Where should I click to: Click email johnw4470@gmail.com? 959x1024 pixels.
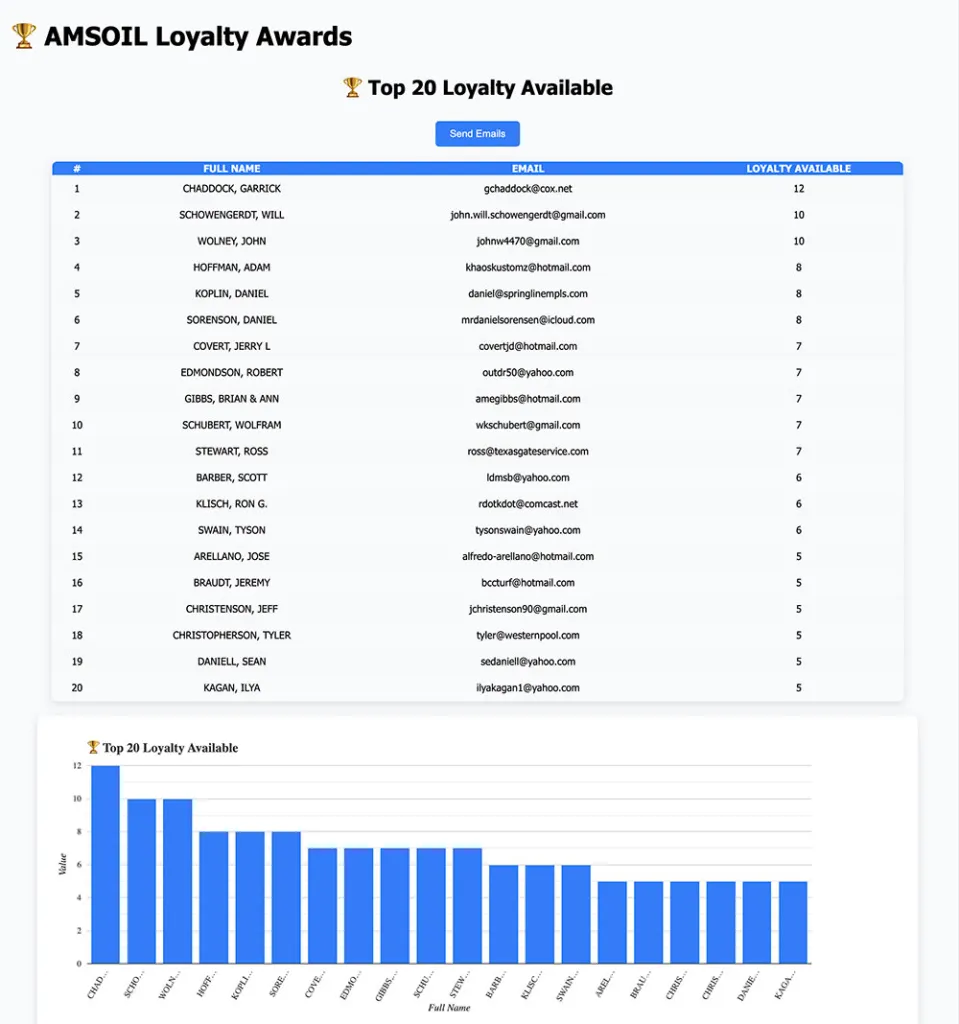tap(527, 241)
